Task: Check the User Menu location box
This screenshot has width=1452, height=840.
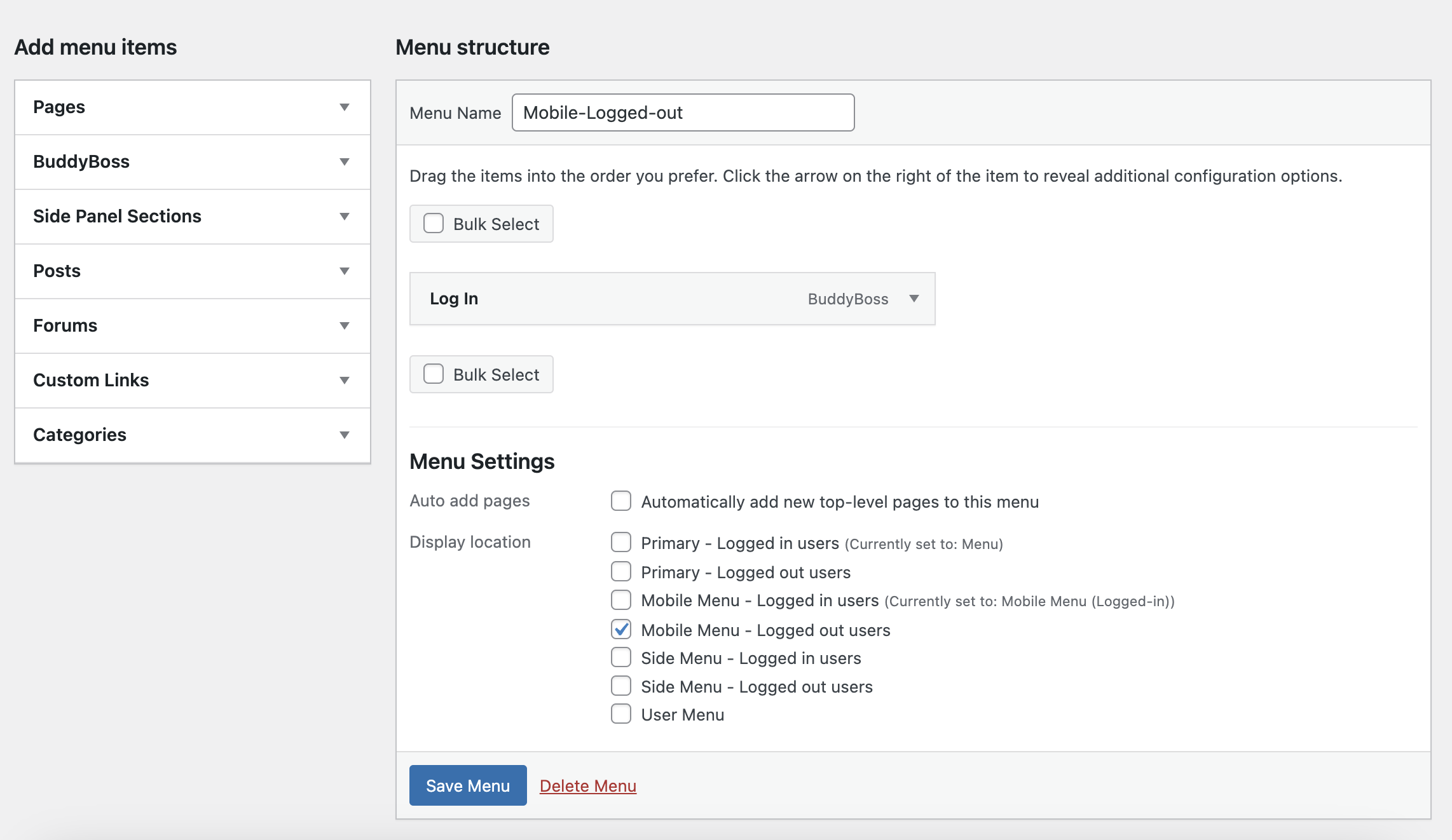Action: pyautogui.click(x=621, y=714)
